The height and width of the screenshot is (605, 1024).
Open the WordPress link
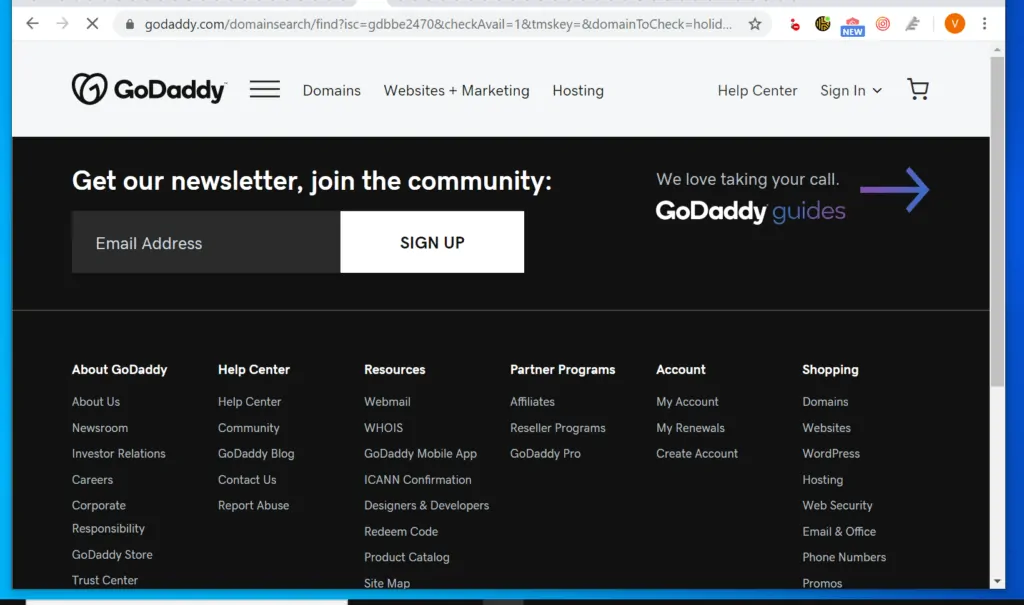coord(831,453)
